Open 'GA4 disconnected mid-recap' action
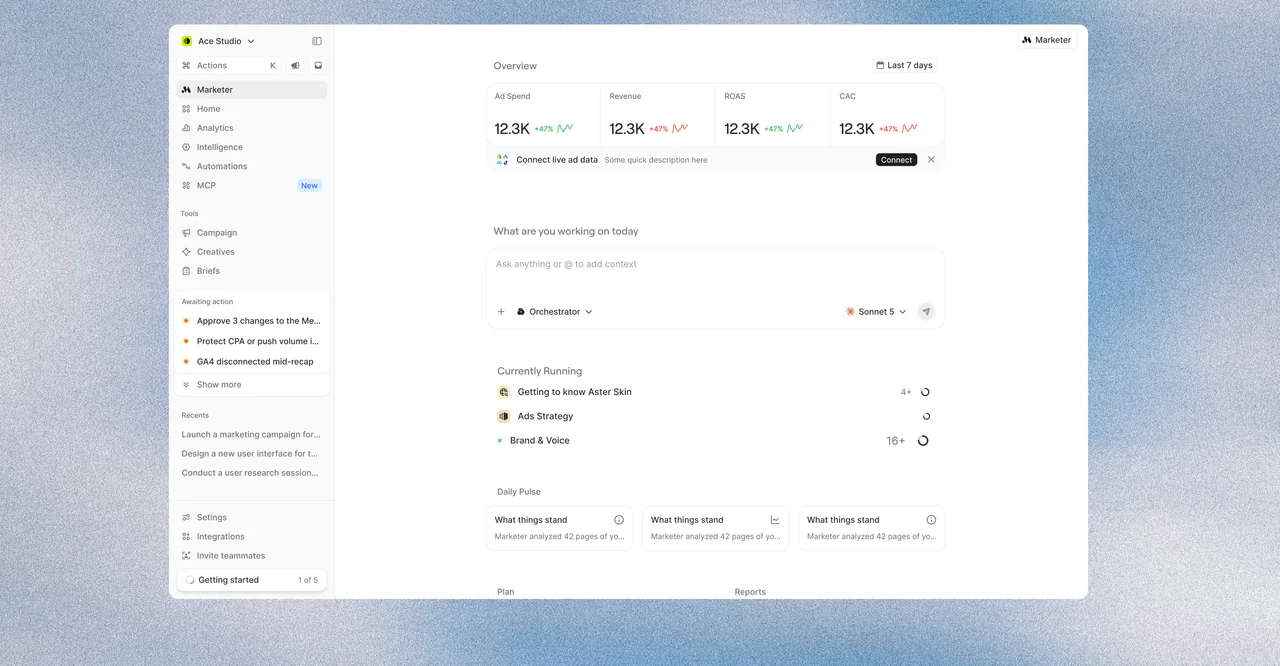1280x666 pixels. (252, 362)
